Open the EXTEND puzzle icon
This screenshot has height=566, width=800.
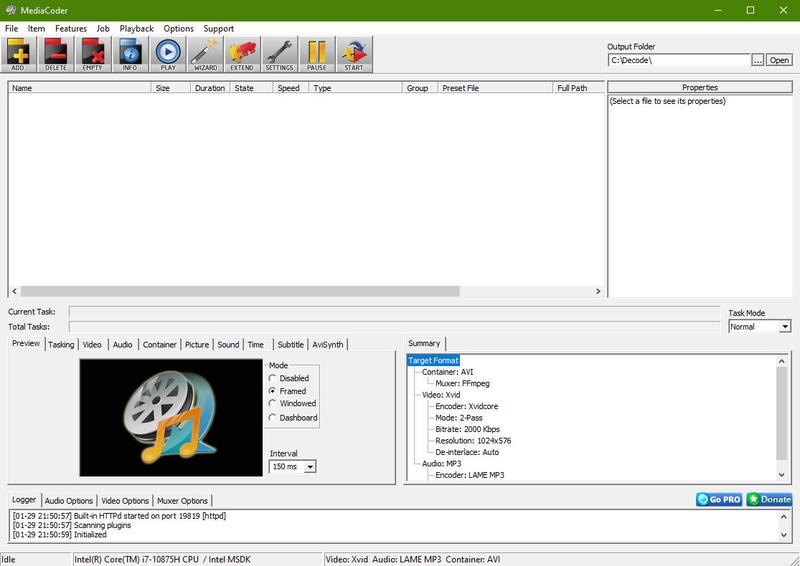coord(242,54)
